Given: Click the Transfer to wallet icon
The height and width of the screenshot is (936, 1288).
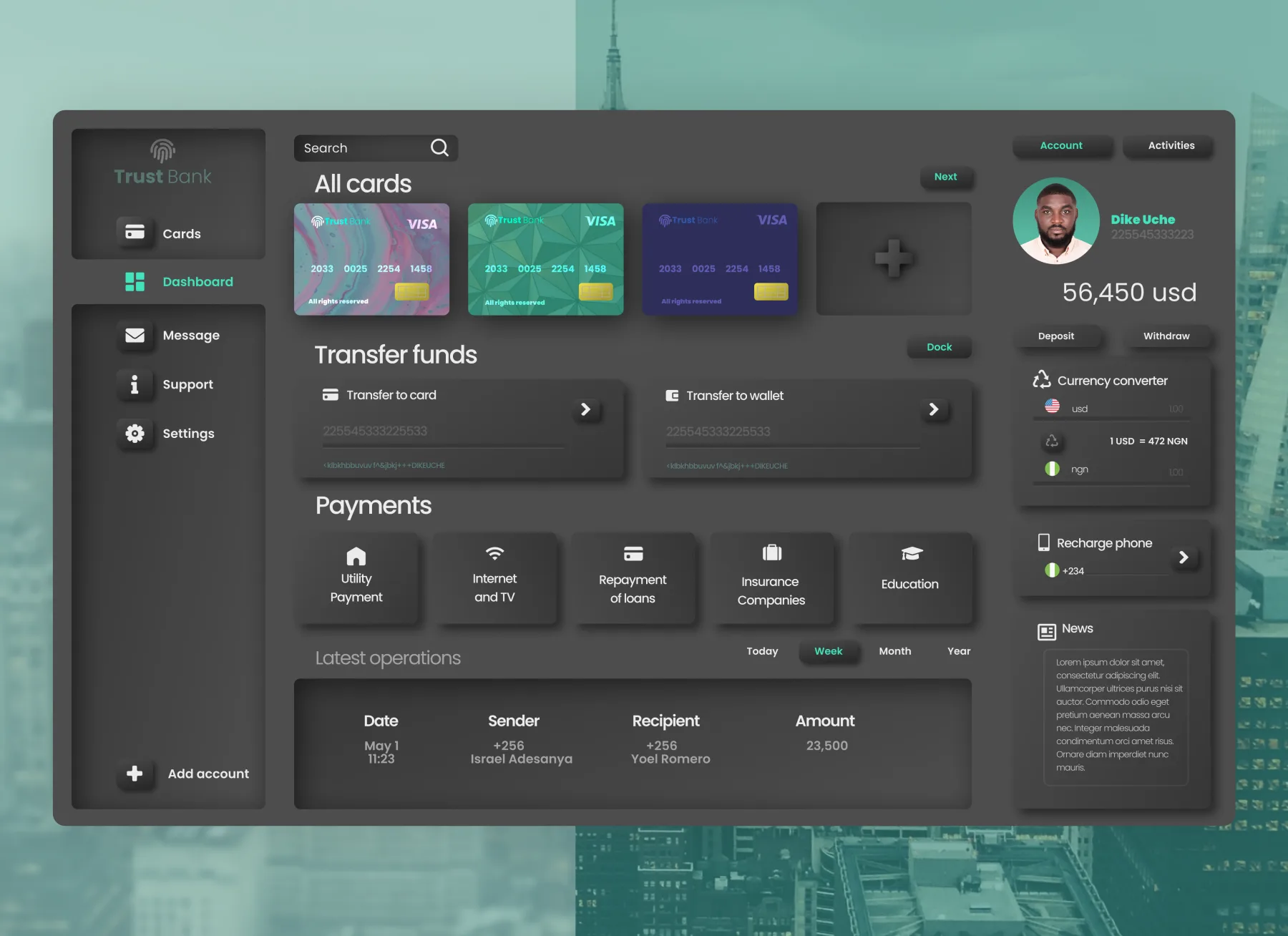Looking at the screenshot, I should point(672,396).
